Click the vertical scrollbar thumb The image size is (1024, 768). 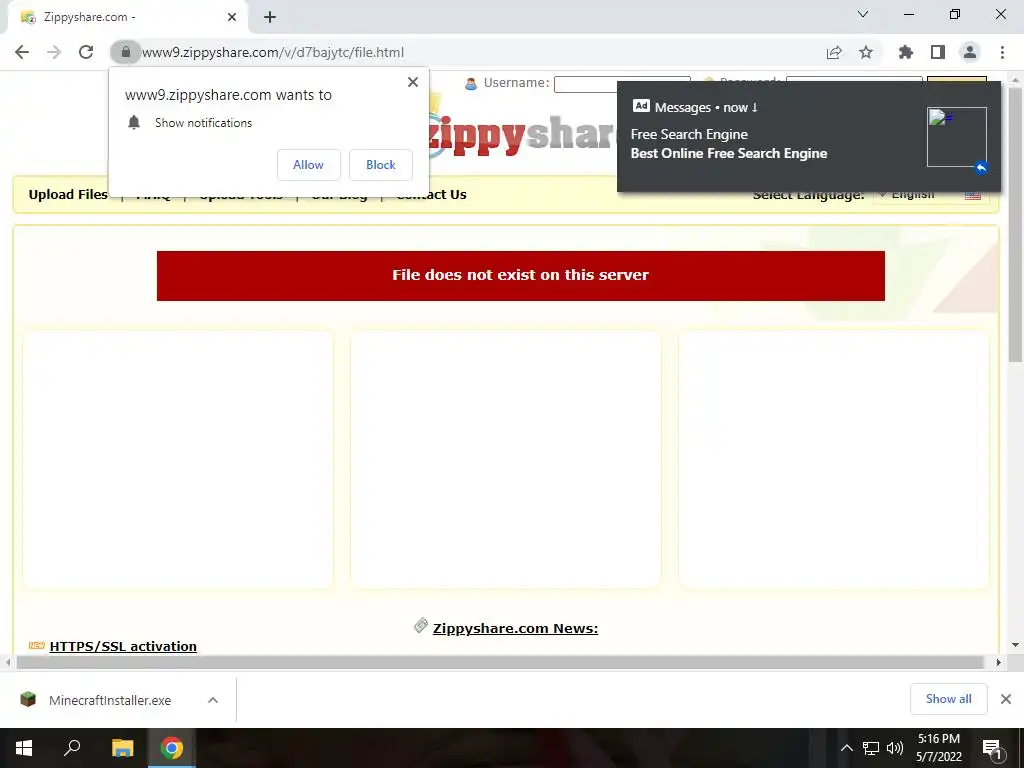point(1015,224)
